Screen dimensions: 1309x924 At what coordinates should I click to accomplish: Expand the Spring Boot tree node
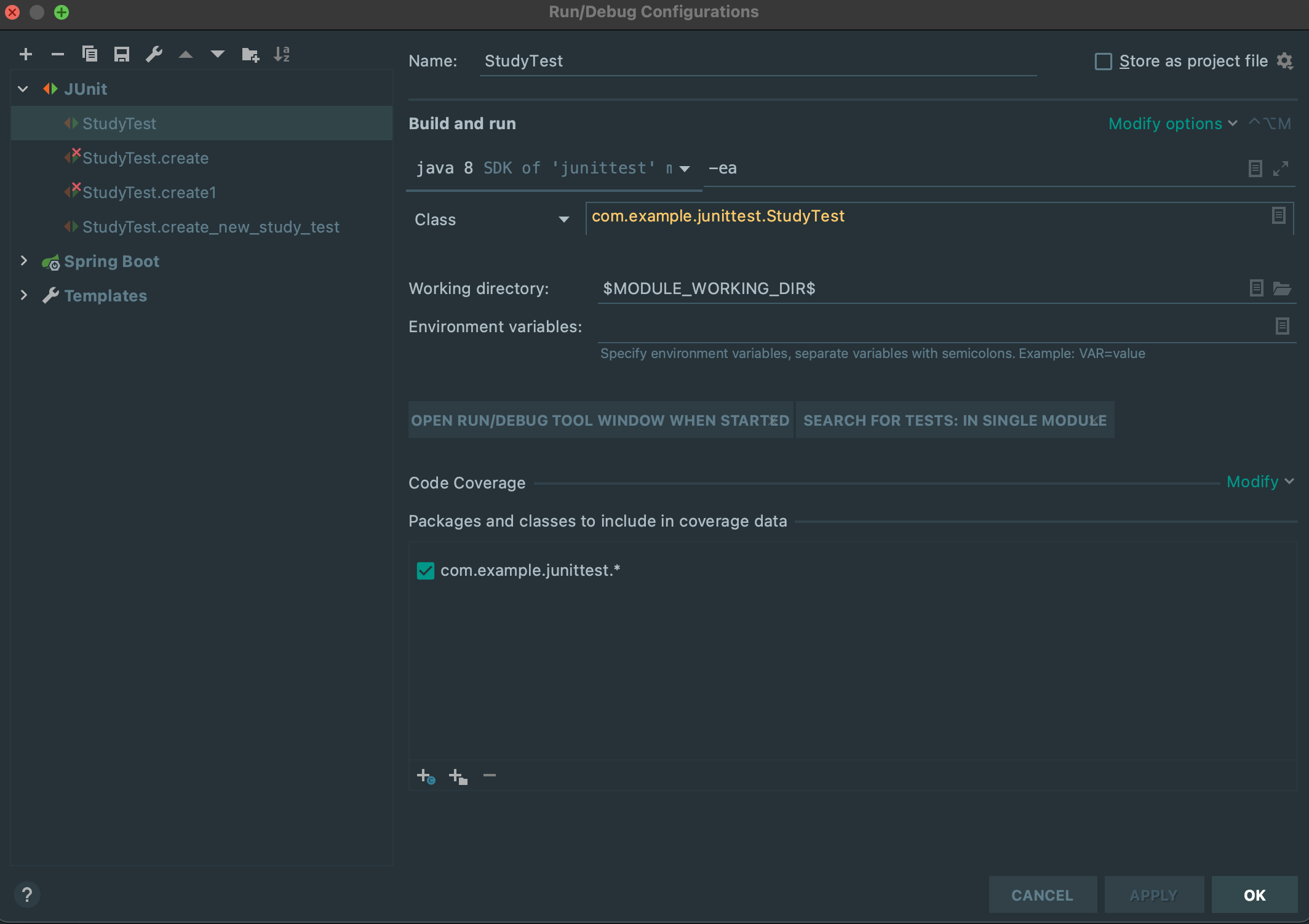23,261
